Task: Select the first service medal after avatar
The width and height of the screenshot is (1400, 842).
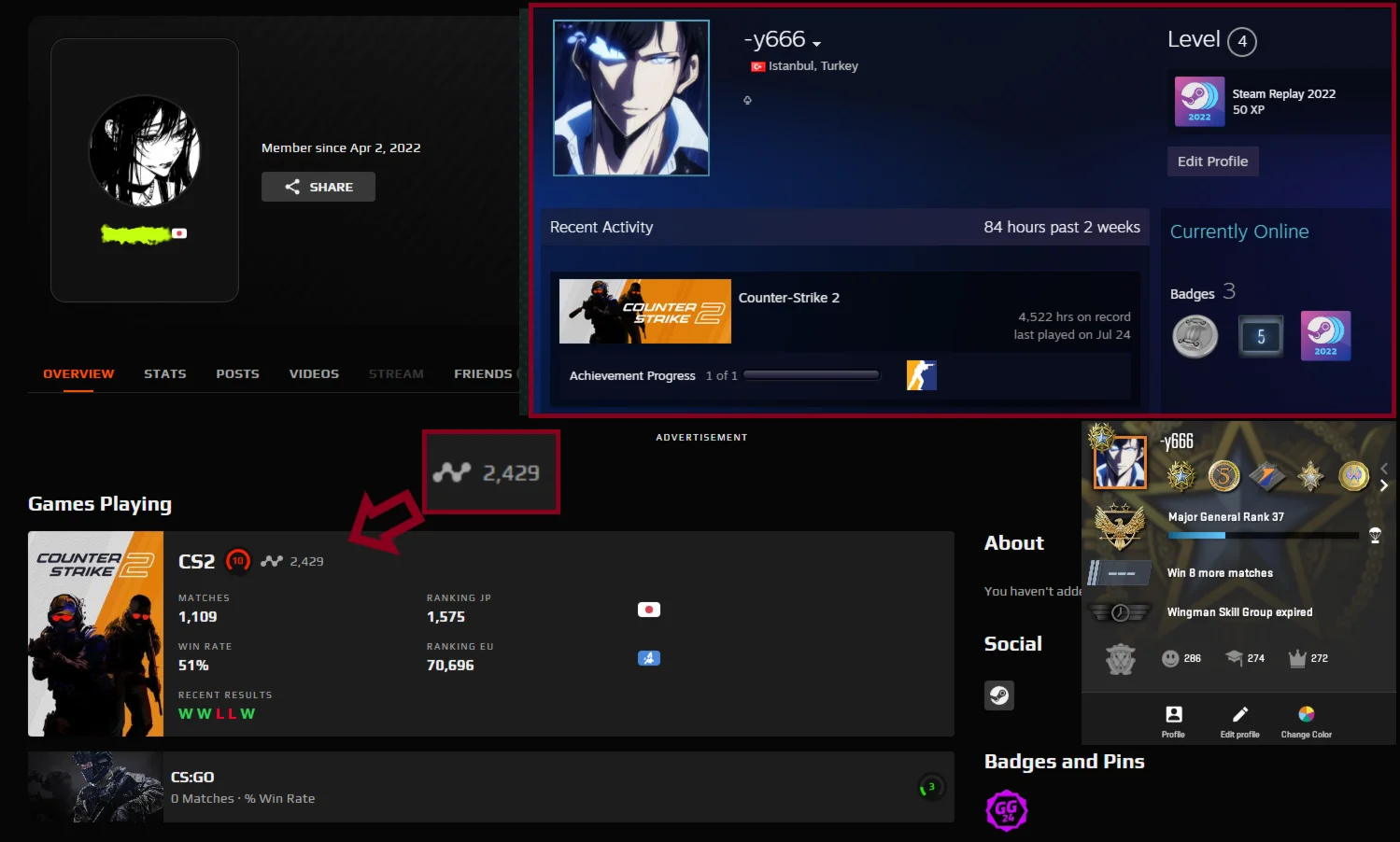Action: tap(1181, 476)
